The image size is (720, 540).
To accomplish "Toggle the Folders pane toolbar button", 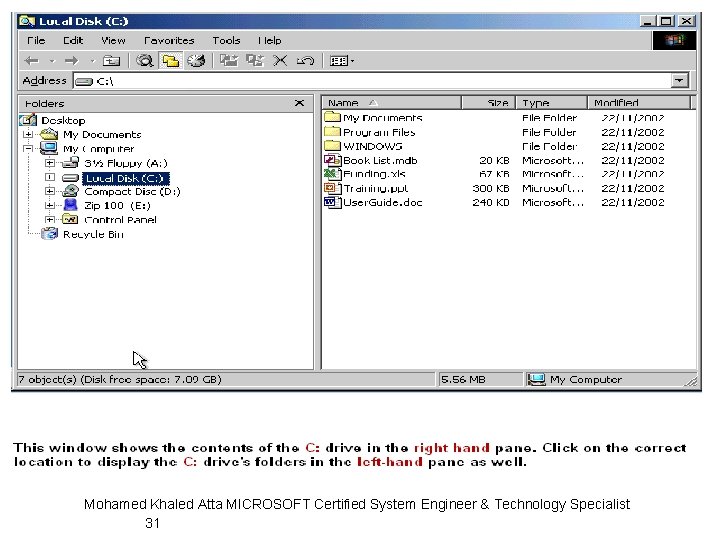I will click(x=170, y=61).
